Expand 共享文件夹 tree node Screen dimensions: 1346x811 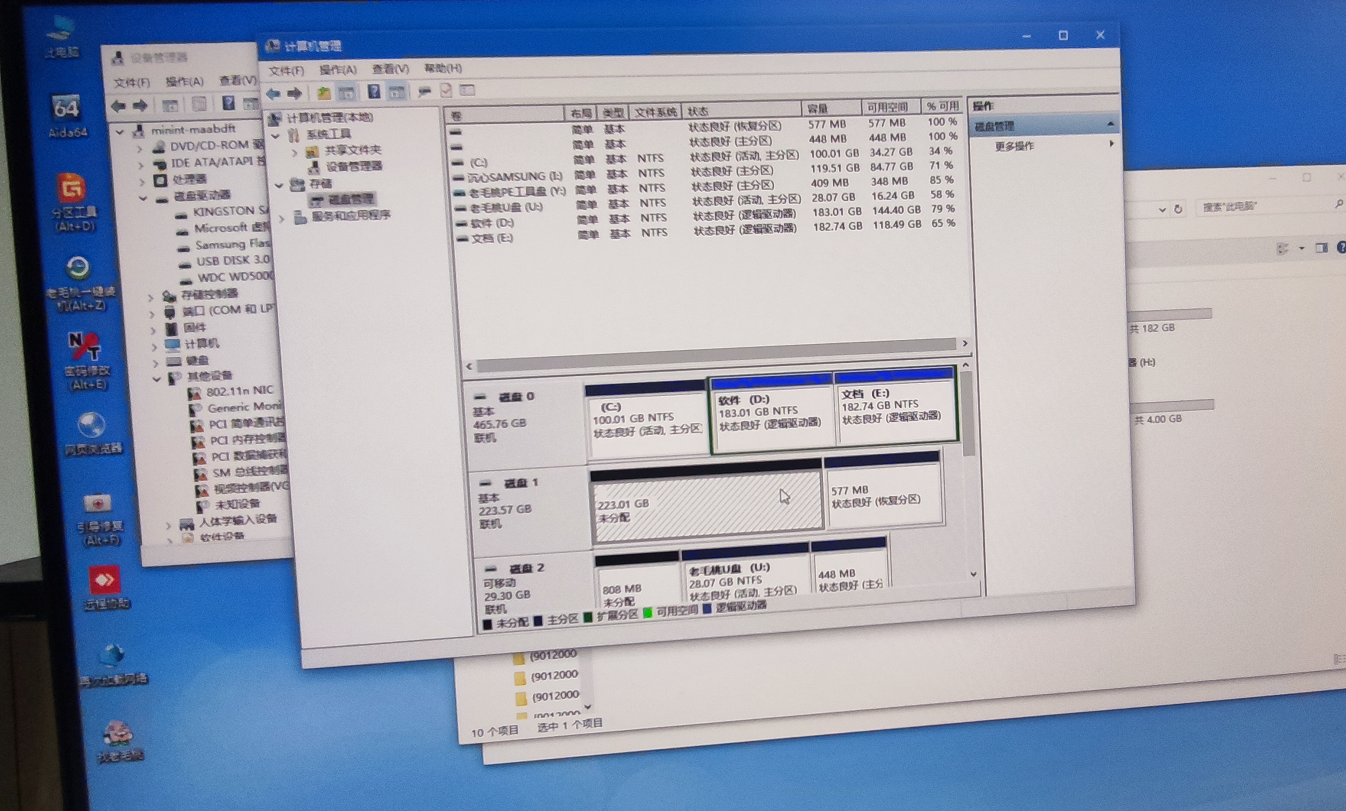pyautogui.click(x=296, y=151)
